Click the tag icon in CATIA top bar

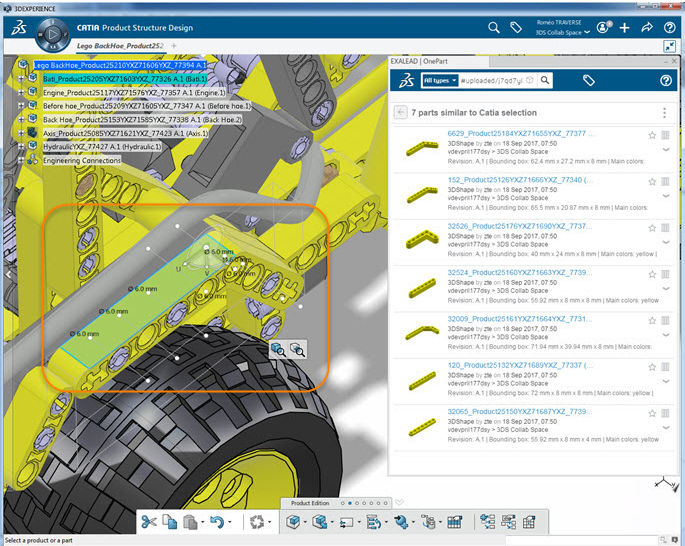point(516,28)
